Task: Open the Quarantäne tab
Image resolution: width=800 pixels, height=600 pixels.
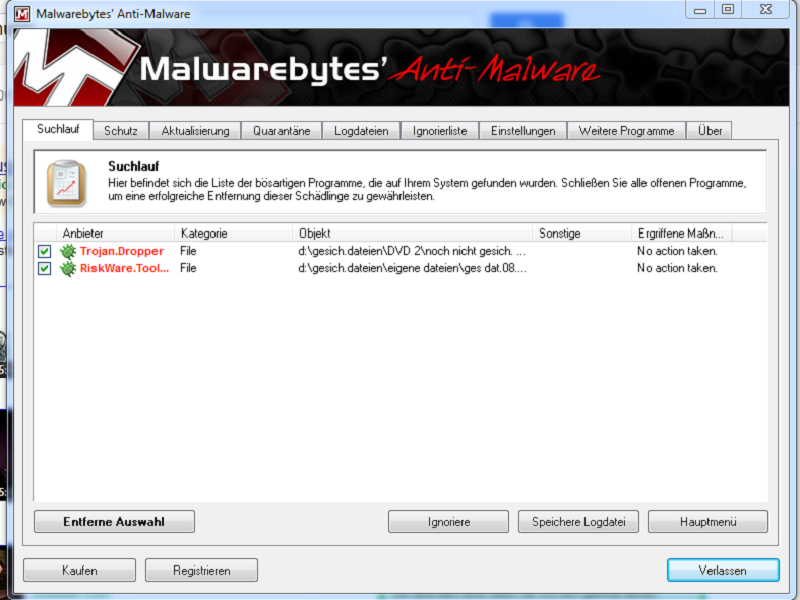Action: click(282, 131)
